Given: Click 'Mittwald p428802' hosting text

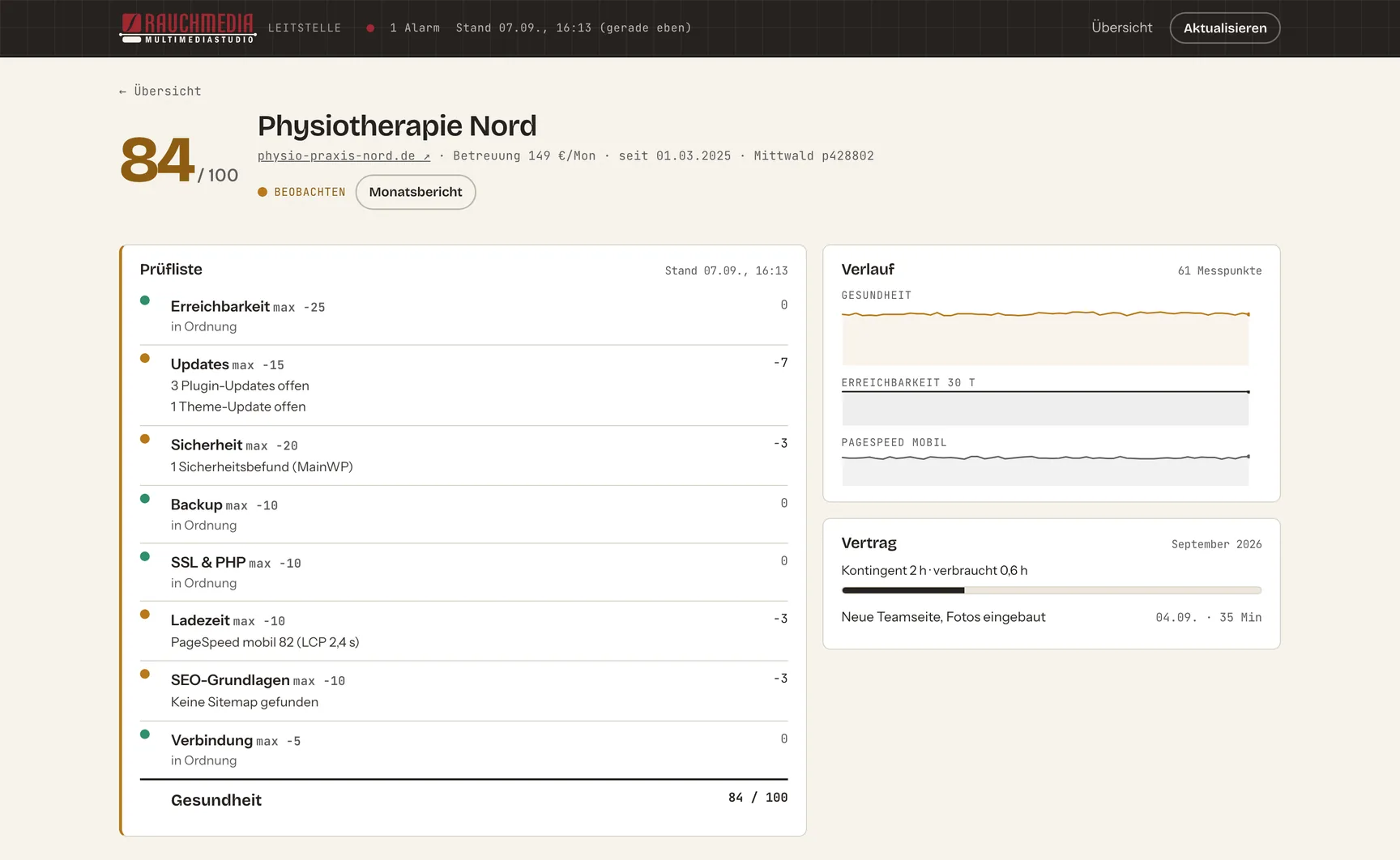Looking at the screenshot, I should tap(813, 155).
